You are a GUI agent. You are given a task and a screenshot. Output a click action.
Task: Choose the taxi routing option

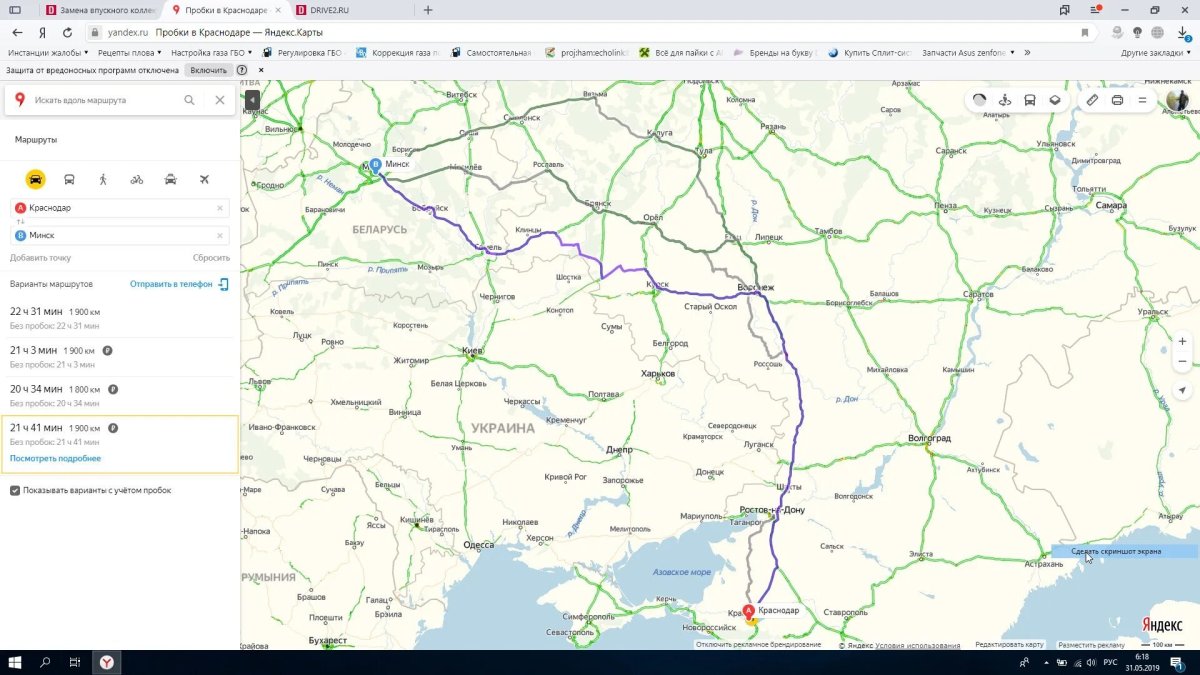pyautogui.click(x=170, y=179)
